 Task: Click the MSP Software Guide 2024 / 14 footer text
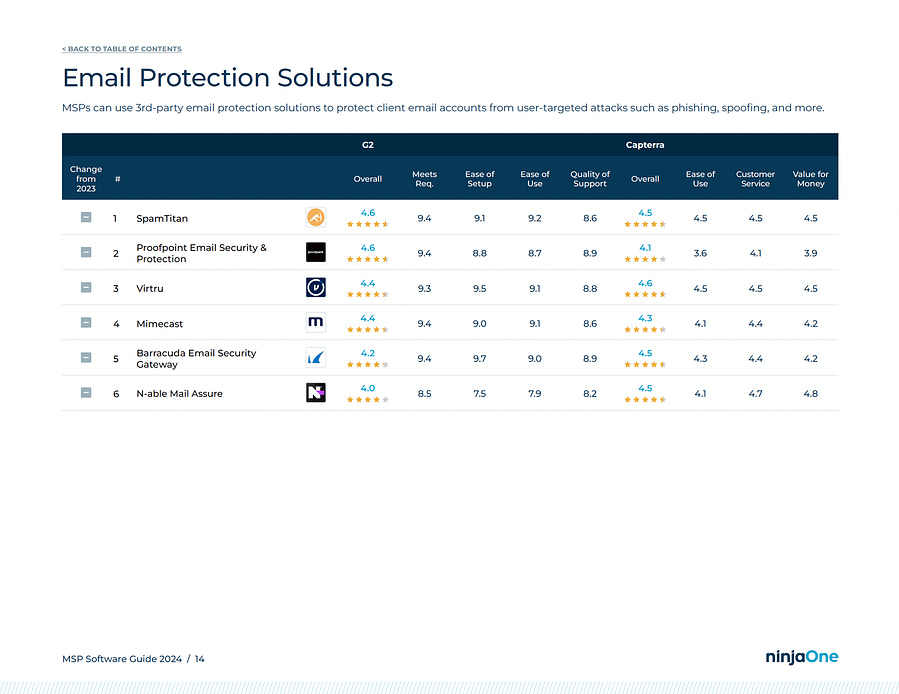[x=133, y=658]
